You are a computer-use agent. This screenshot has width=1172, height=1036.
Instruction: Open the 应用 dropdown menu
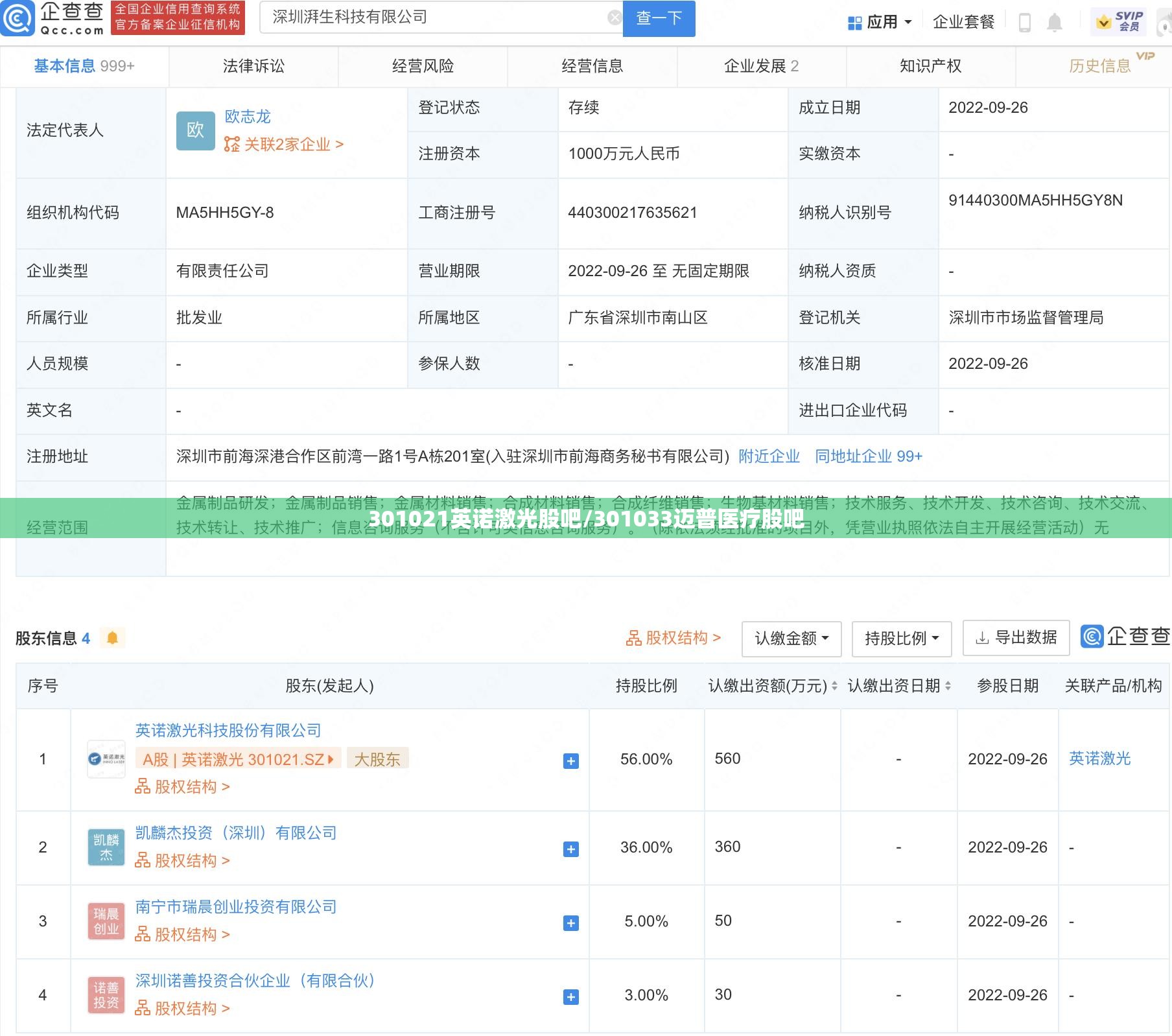tap(880, 23)
